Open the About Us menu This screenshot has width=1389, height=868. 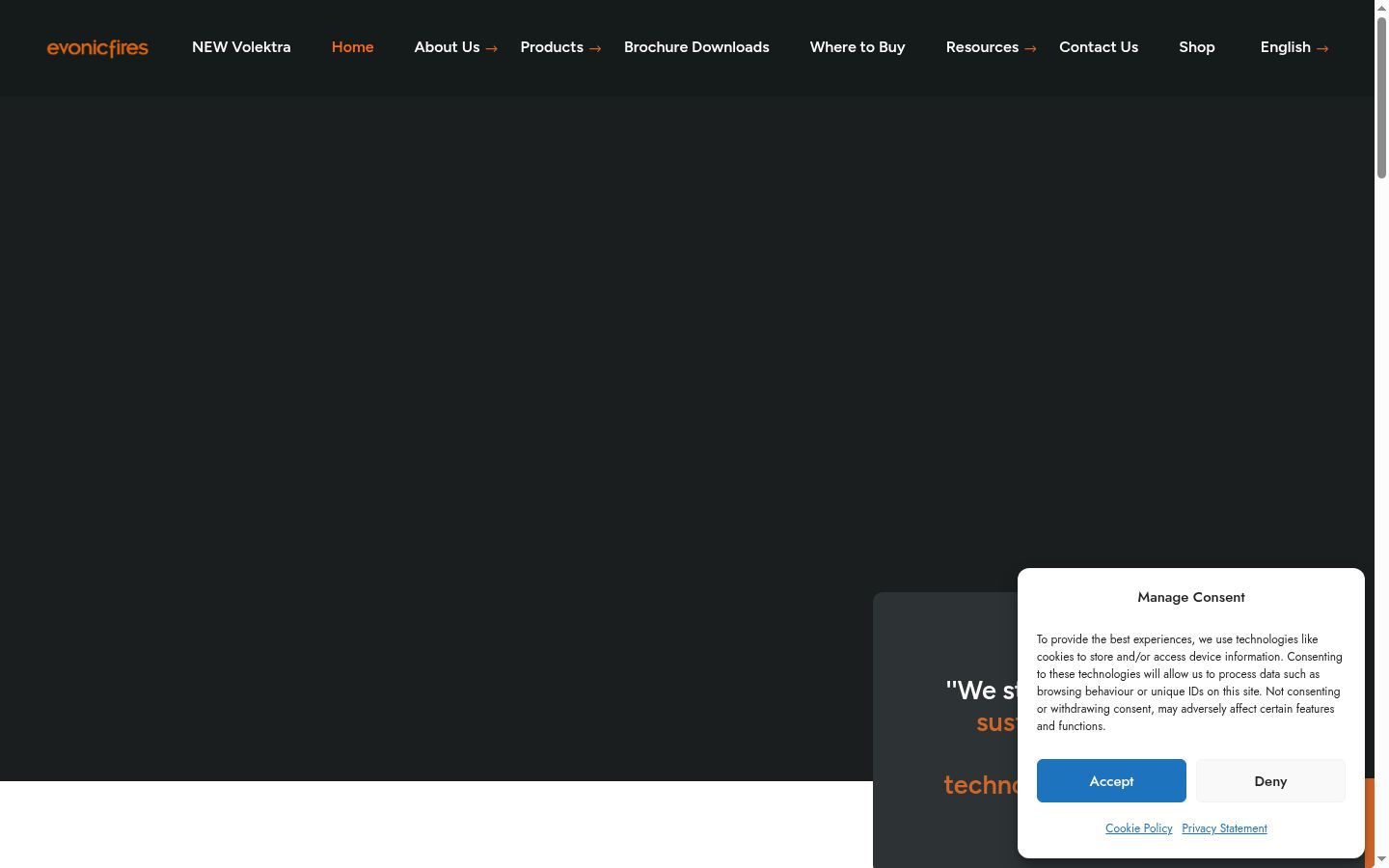point(447,47)
